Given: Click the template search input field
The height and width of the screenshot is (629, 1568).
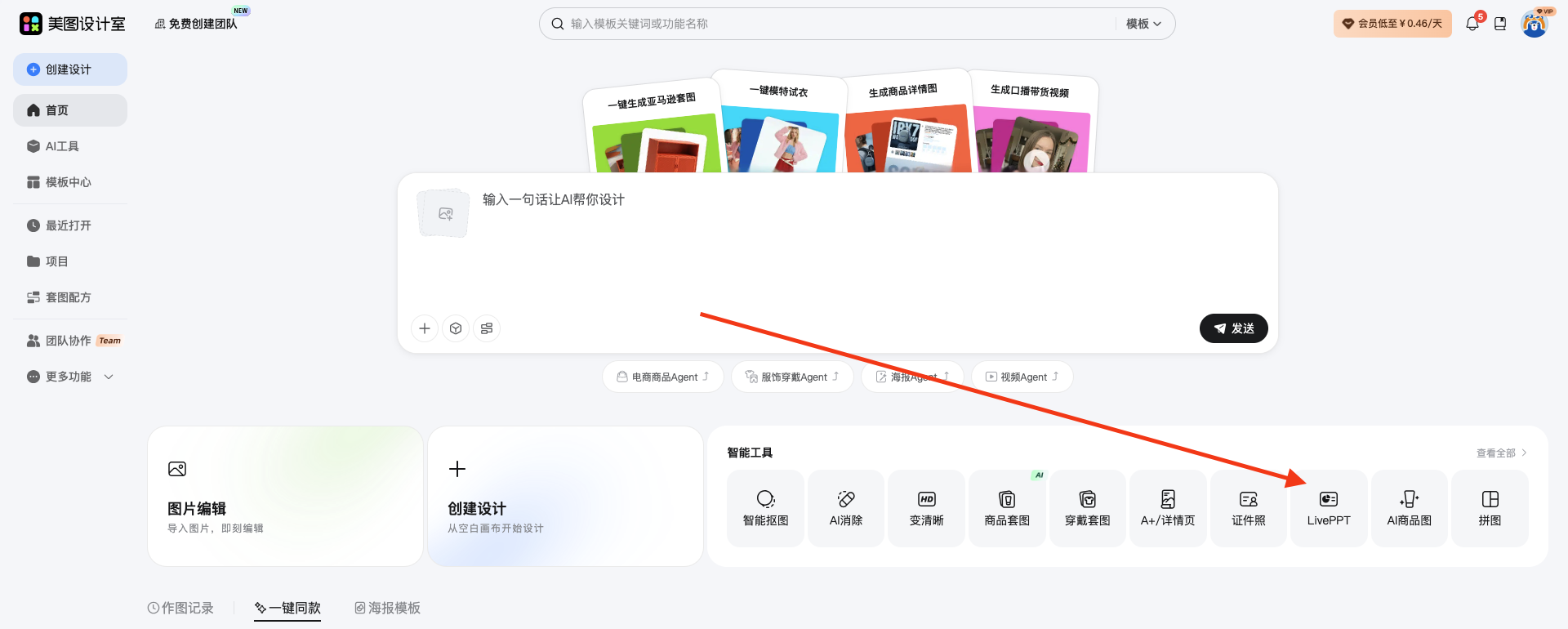Looking at the screenshot, I should [841, 24].
